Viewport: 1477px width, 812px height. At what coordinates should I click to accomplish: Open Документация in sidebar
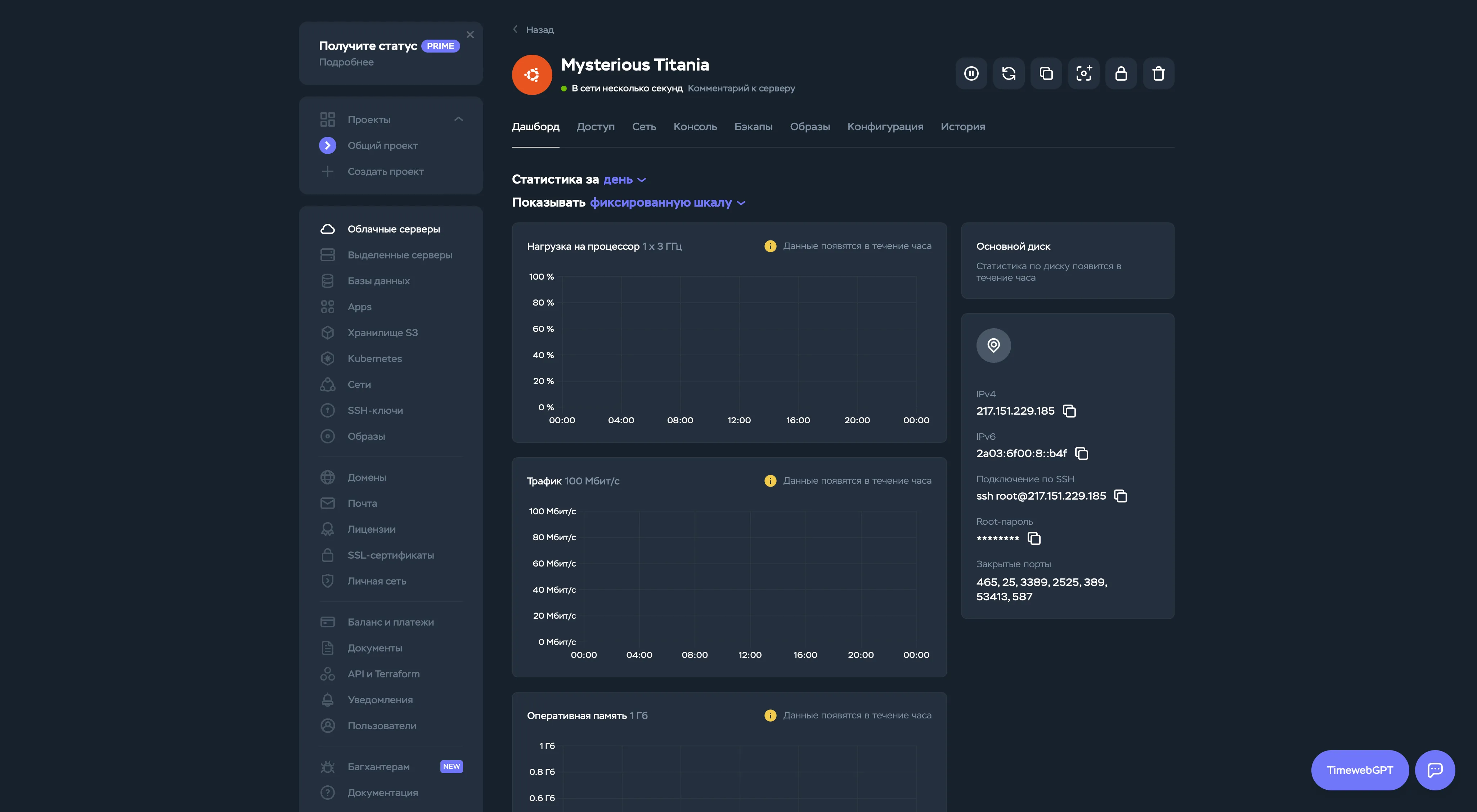(391, 793)
